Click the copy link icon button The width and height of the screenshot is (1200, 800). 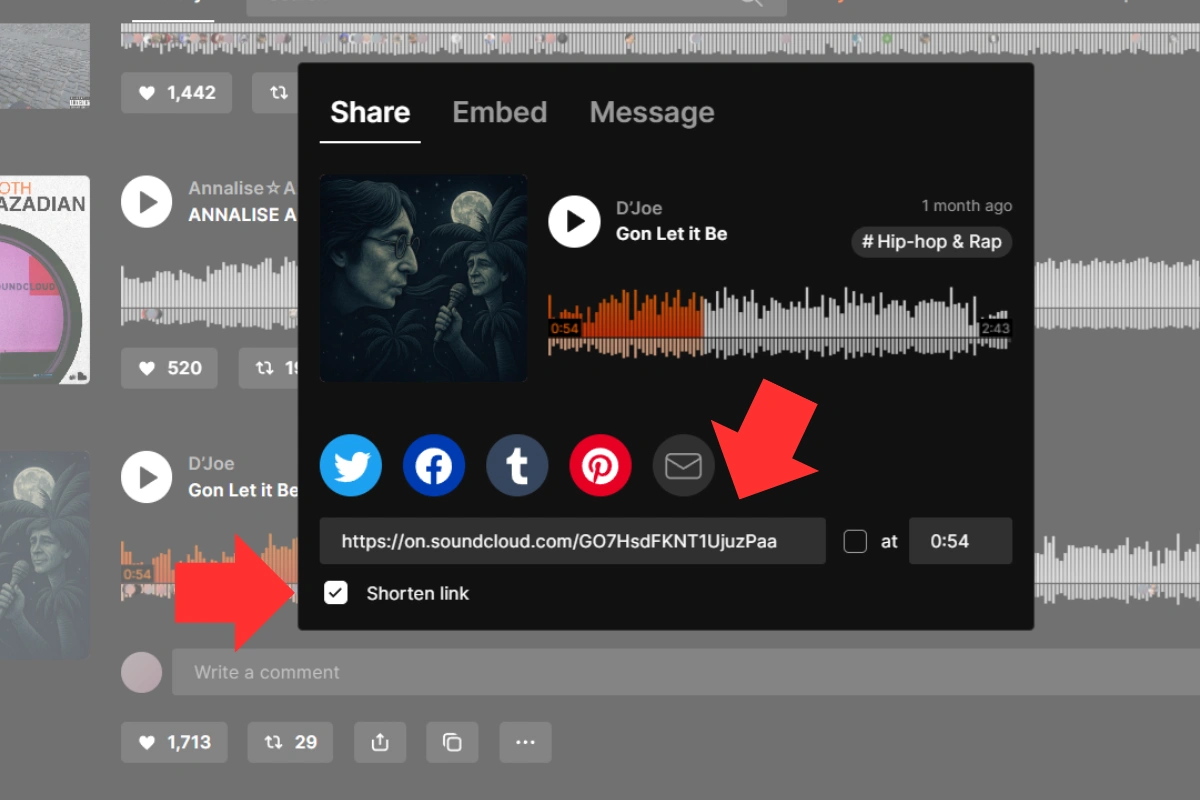coord(453,742)
